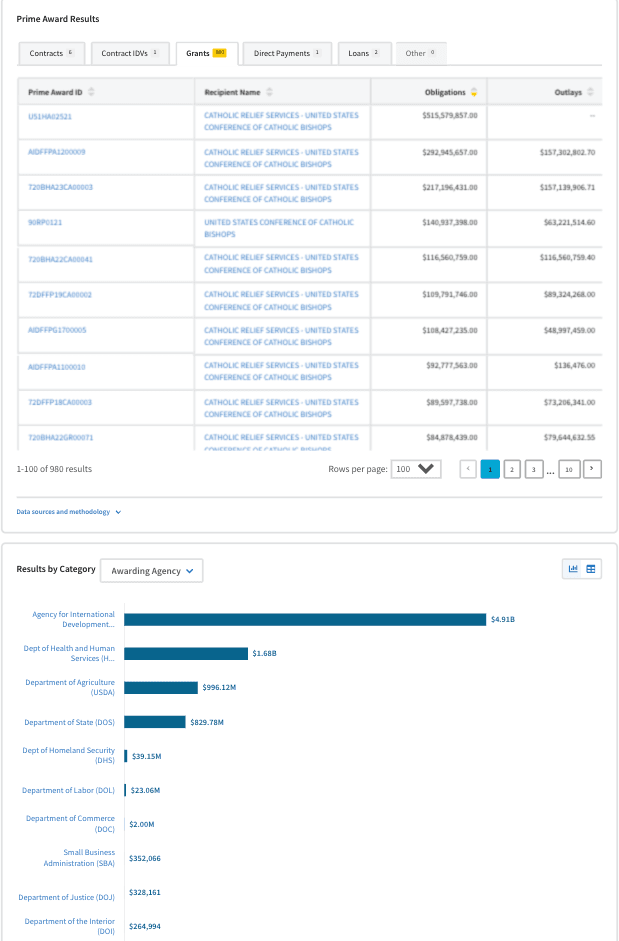619x941 pixels.
Task: Open the Rows per page dropdown
Action: pos(416,468)
